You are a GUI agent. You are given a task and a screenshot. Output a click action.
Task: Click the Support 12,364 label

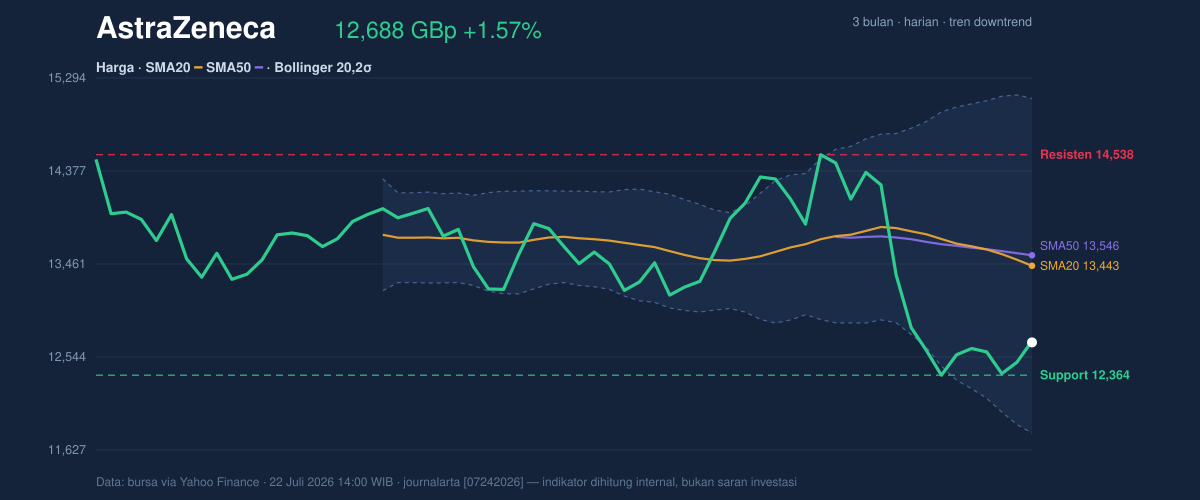tap(1084, 375)
